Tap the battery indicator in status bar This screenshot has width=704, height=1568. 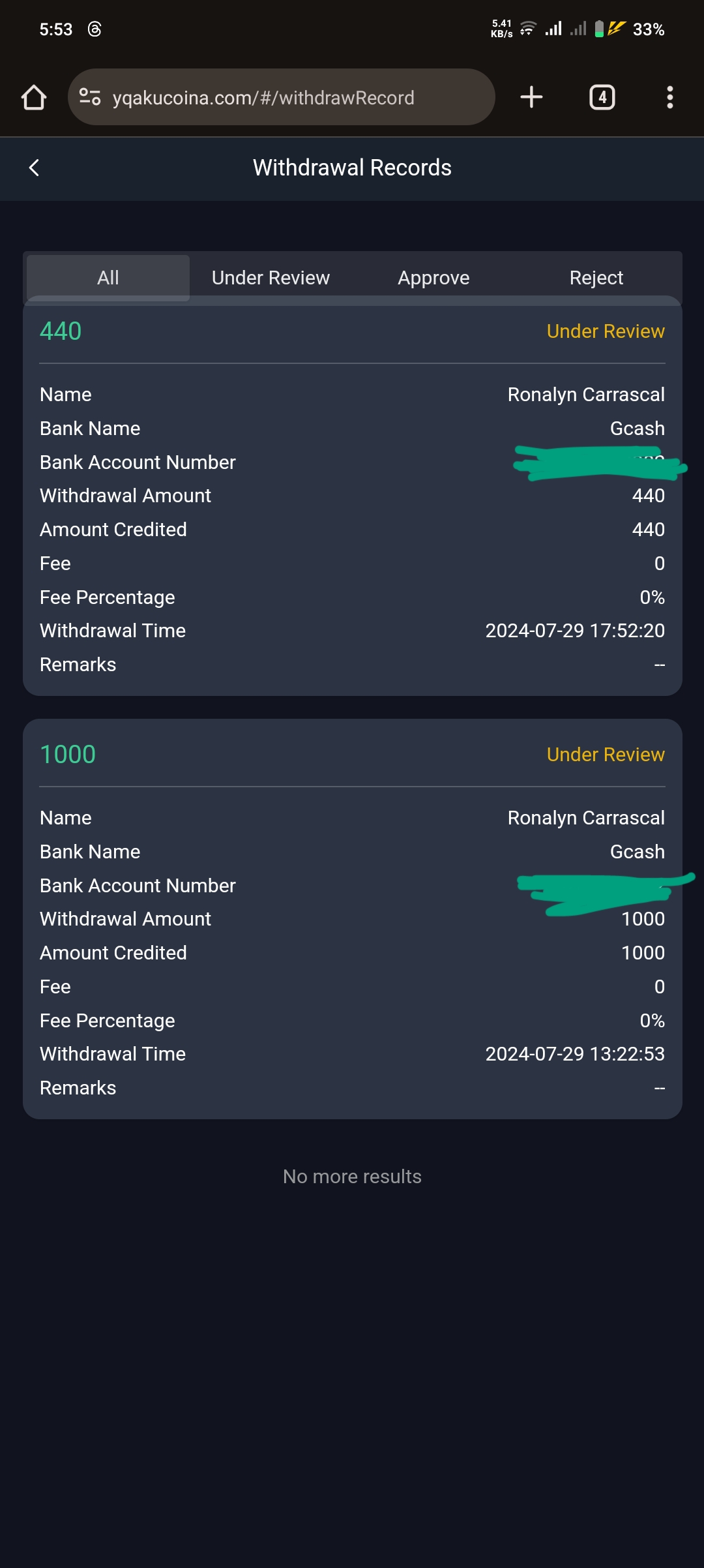(x=599, y=29)
